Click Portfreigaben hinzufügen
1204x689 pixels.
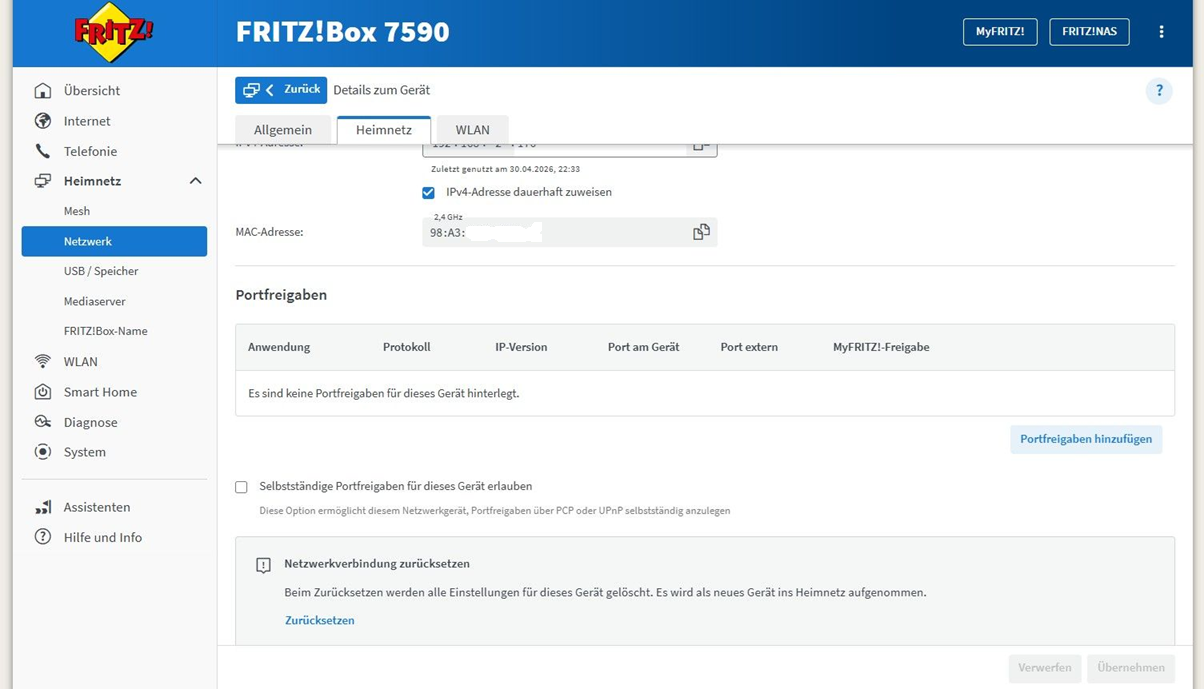tap(1086, 439)
